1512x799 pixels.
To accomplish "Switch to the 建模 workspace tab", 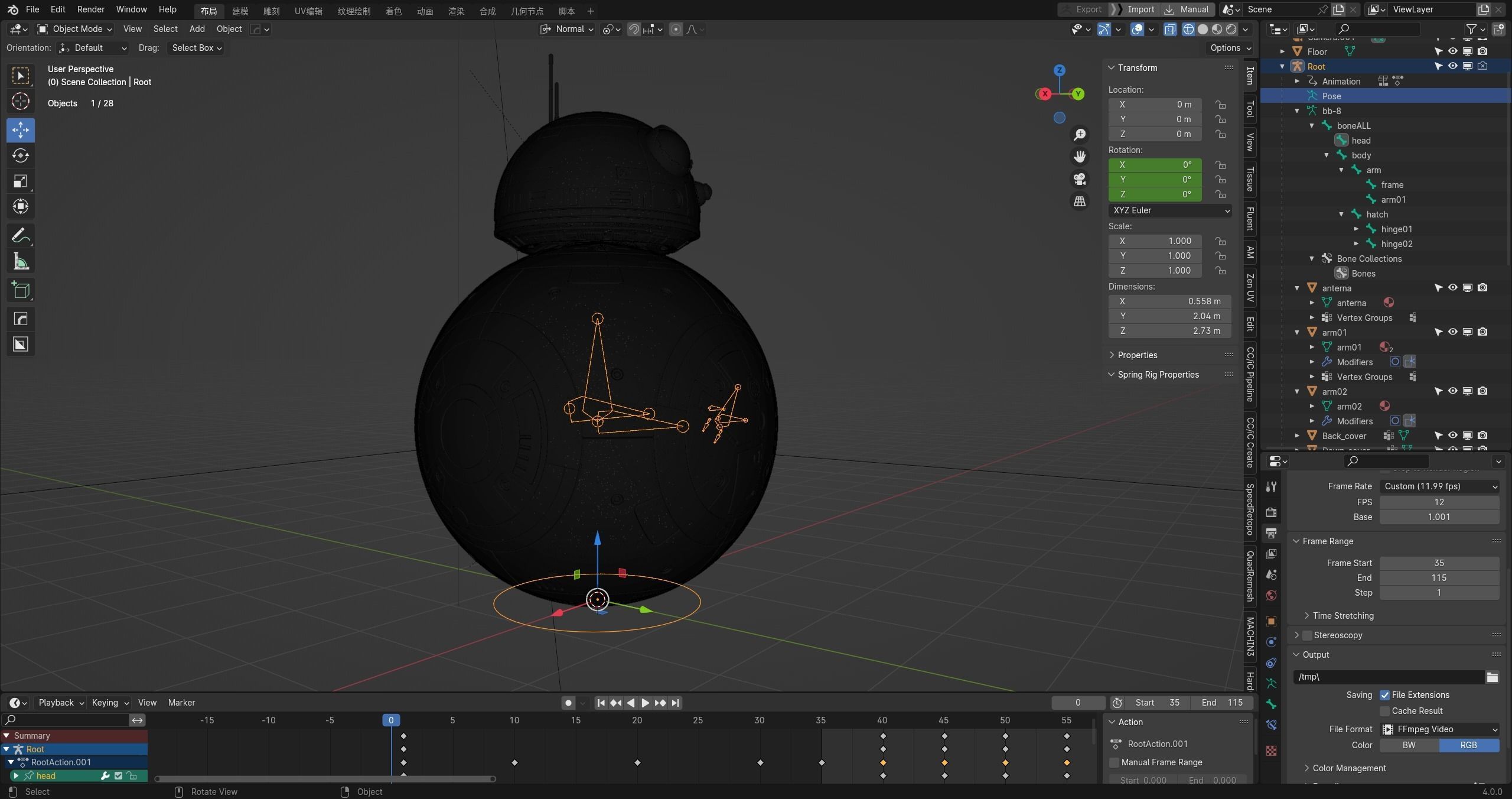I will coord(240,11).
